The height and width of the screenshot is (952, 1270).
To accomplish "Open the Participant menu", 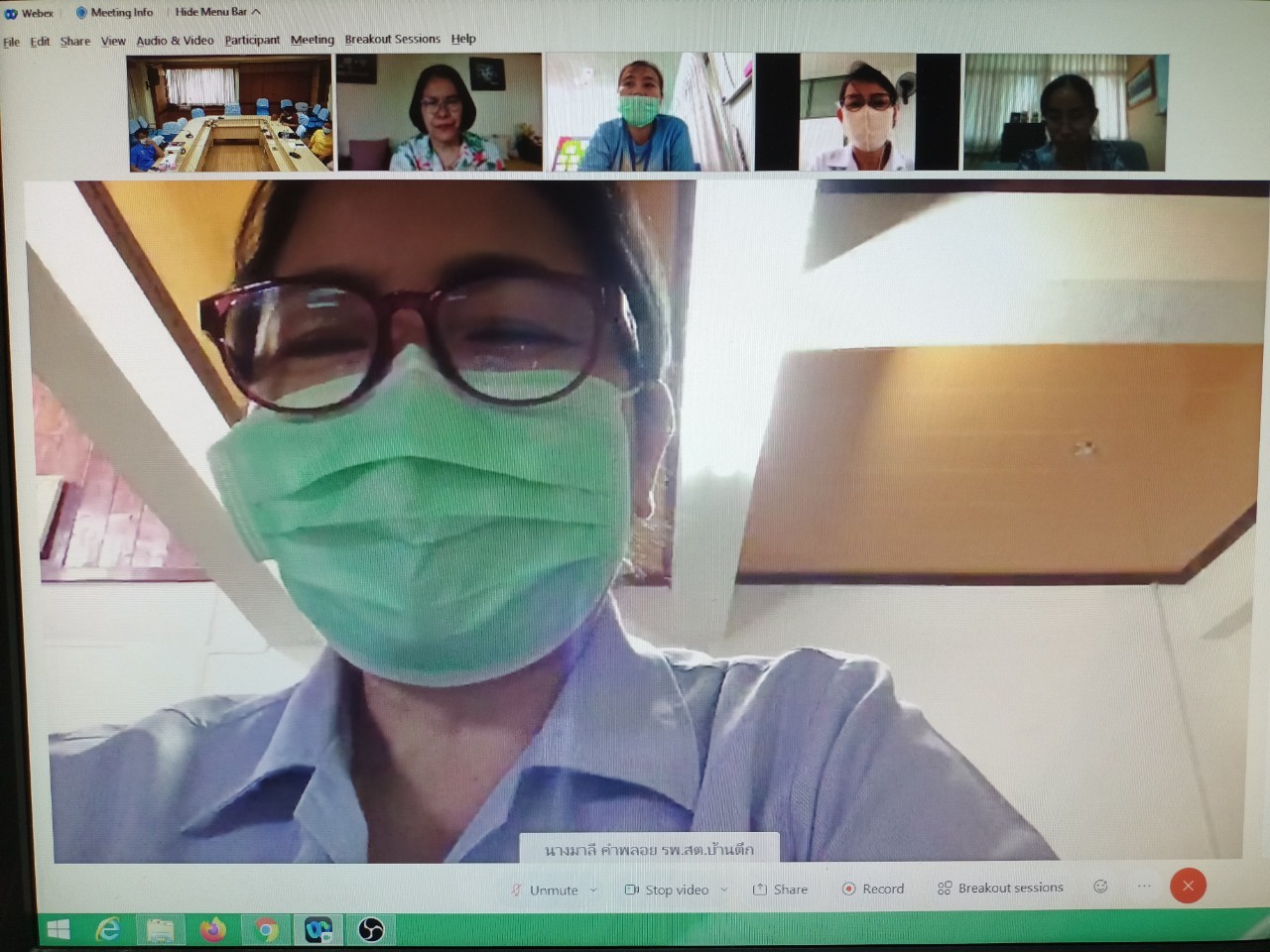I will (252, 40).
